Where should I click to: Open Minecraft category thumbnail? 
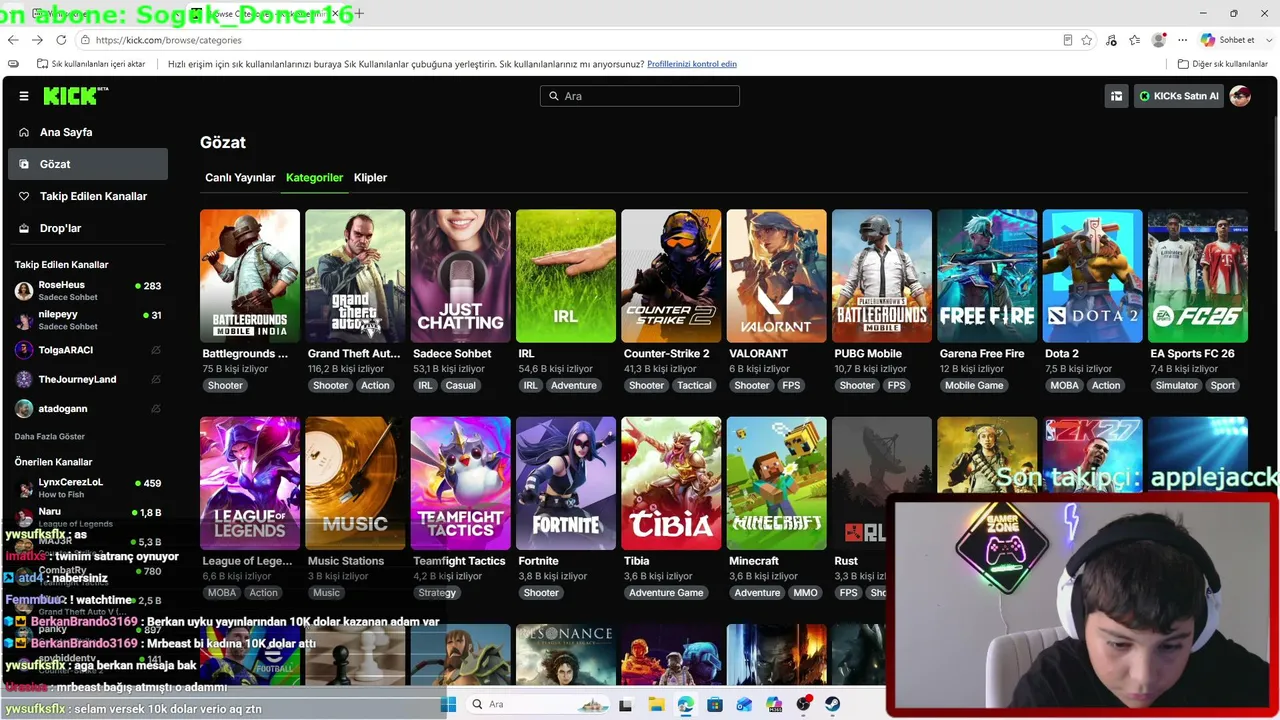click(777, 483)
